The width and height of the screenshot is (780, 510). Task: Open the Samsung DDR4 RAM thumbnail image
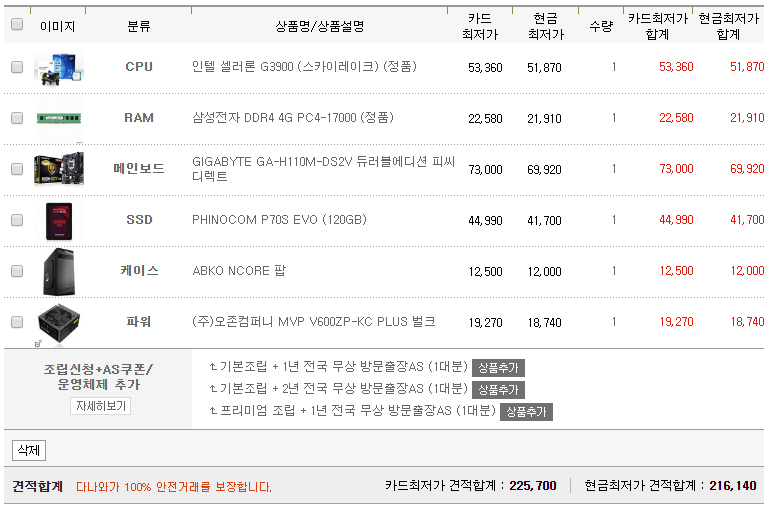tap(59, 118)
